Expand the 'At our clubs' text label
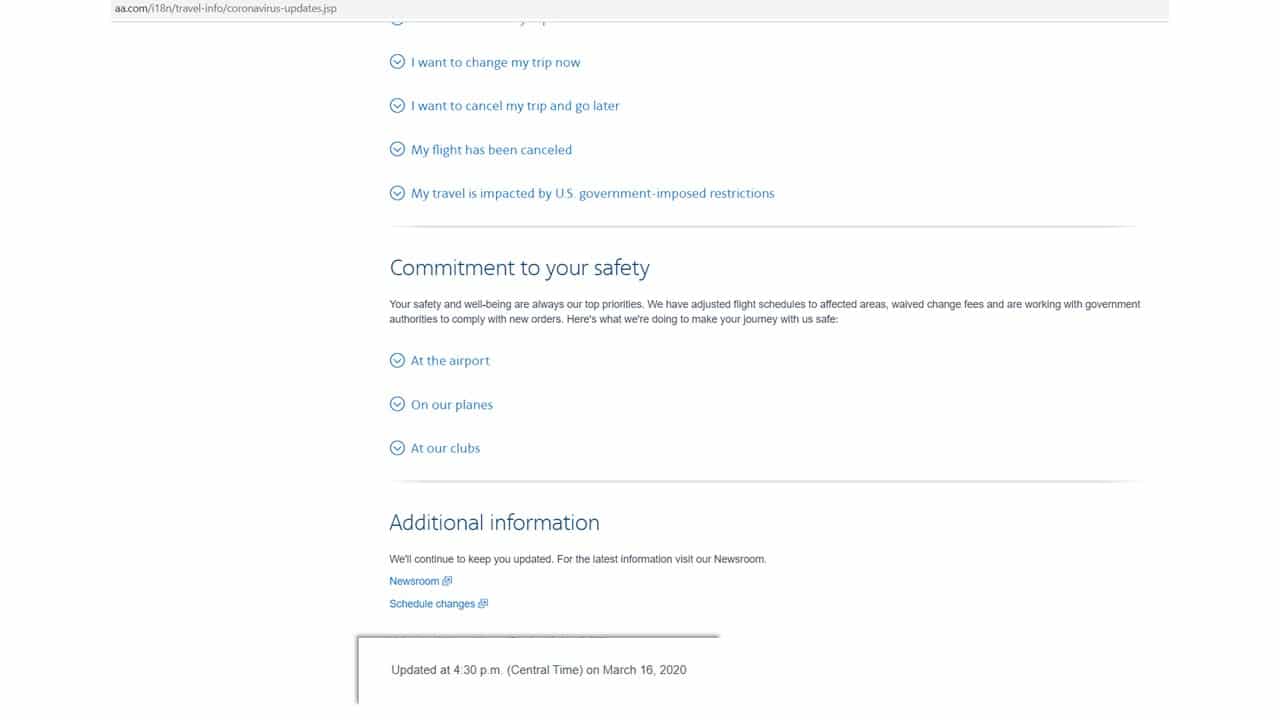The width and height of the screenshot is (1280, 720). (445, 449)
